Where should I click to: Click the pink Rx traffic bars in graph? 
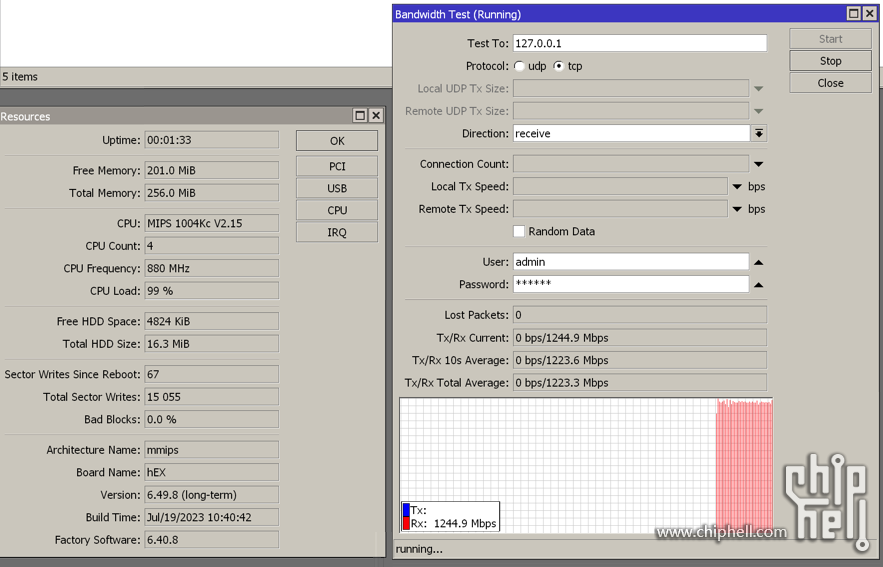click(744, 466)
